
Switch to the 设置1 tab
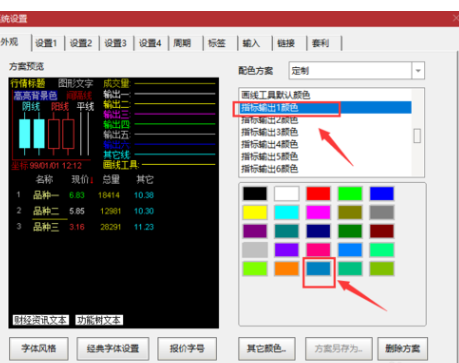(x=47, y=43)
